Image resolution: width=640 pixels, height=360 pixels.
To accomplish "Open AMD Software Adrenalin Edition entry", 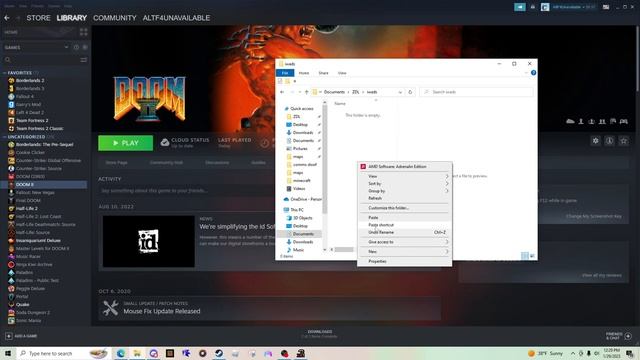I will tap(404, 167).
